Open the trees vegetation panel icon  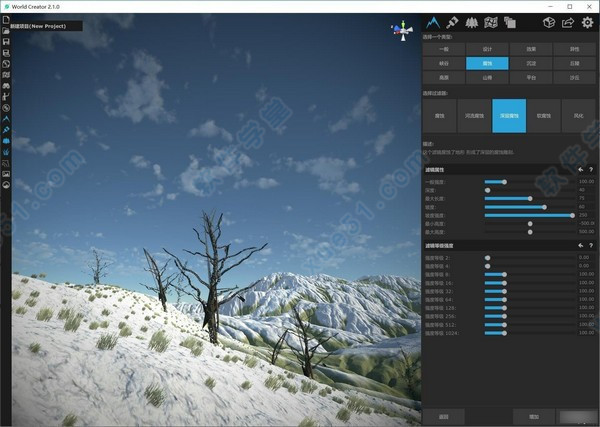pos(472,21)
